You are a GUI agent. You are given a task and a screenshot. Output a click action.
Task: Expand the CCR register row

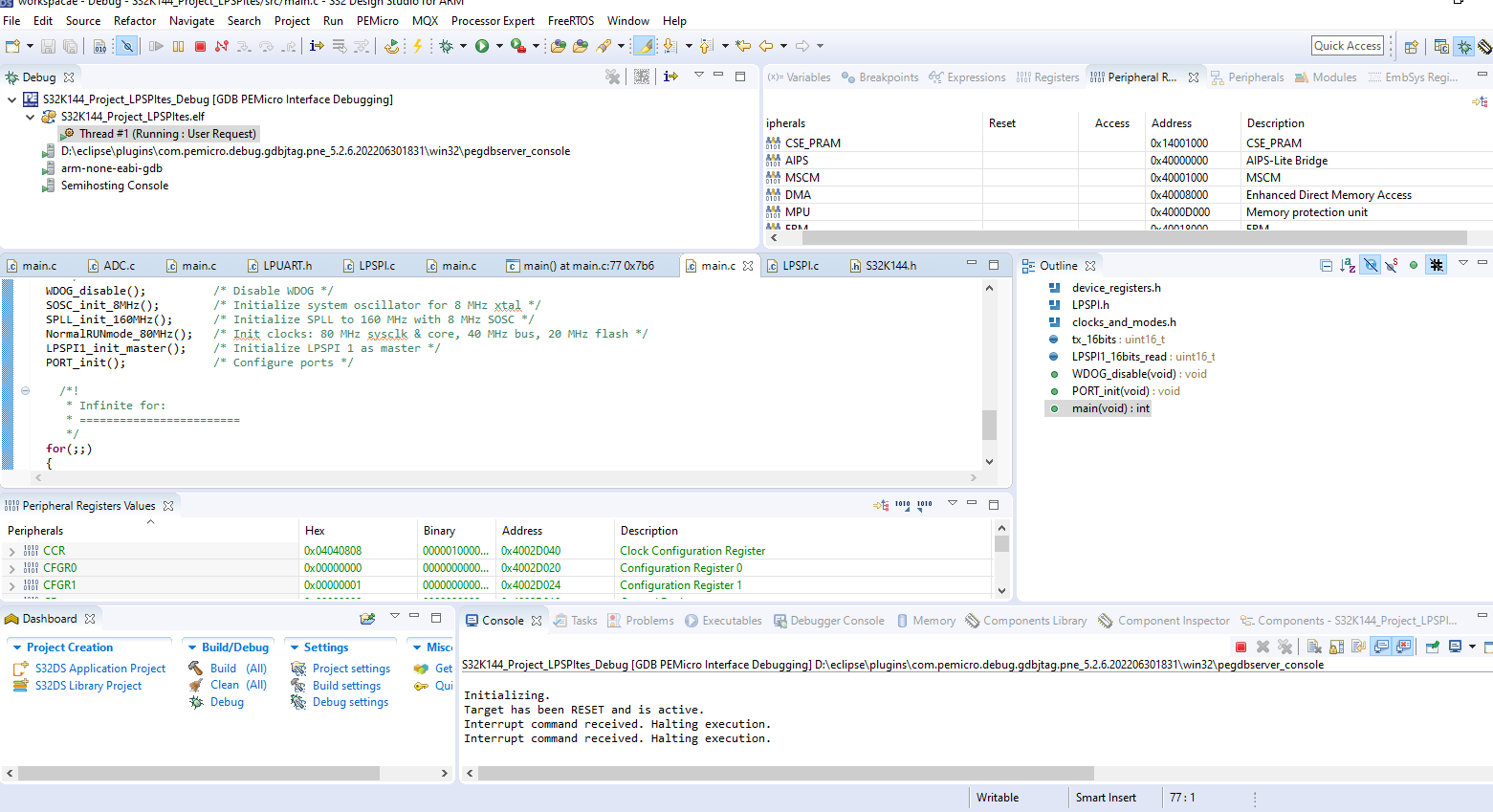11,551
